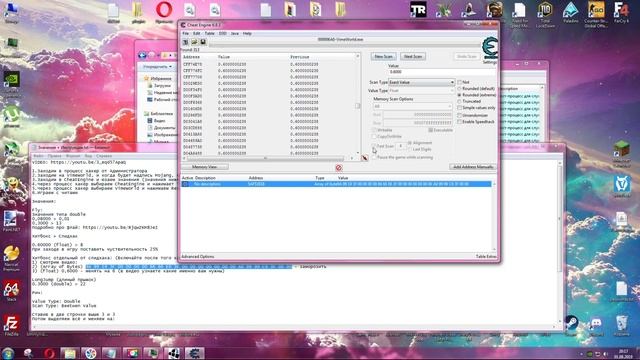Open the Recycle Bin on desktop

tap(621, 325)
